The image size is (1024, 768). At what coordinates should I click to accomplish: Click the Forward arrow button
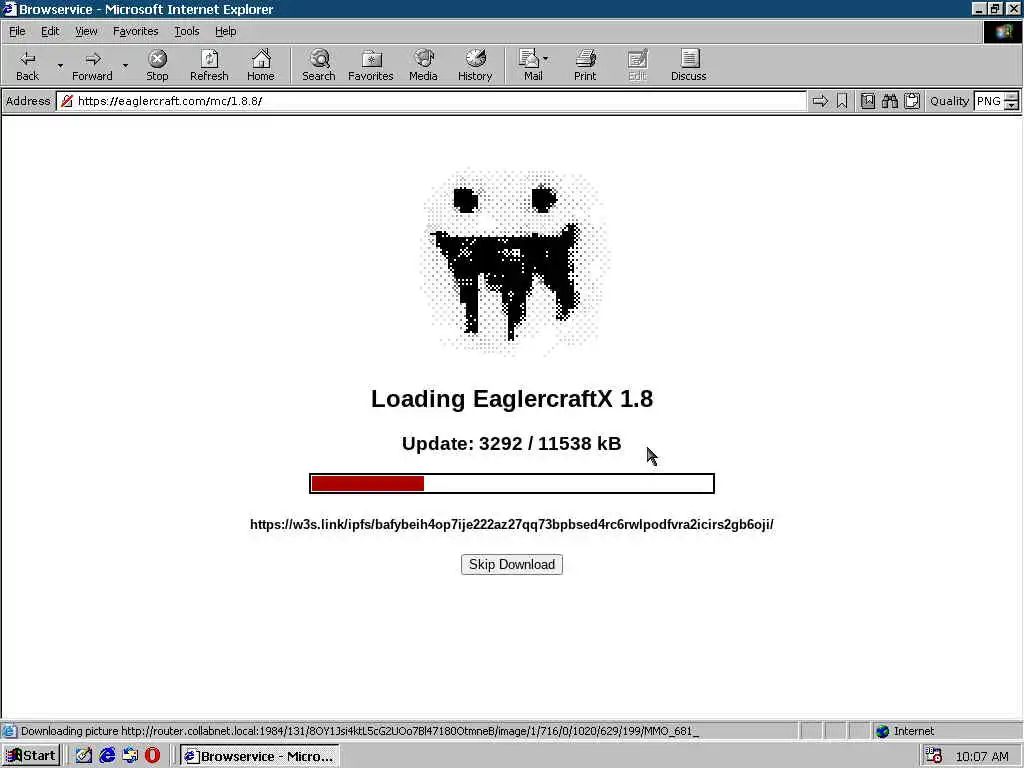[92, 65]
